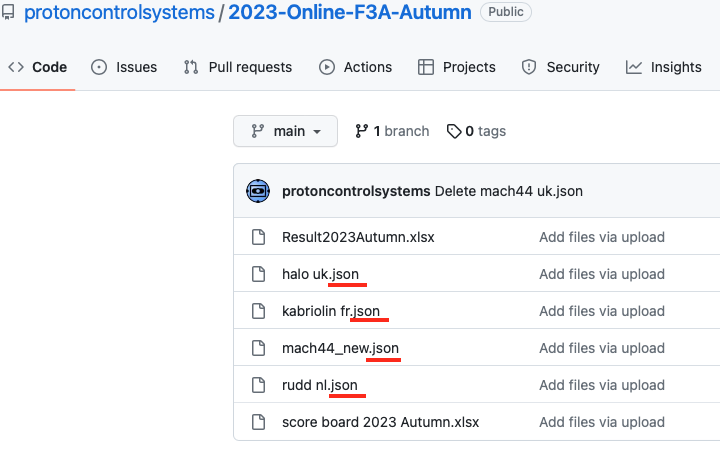This screenshot has height=464, width=720.
Task: Click the protoncontrolsystems user avatar
Action: pyautogui.click(x=258, y=191)
